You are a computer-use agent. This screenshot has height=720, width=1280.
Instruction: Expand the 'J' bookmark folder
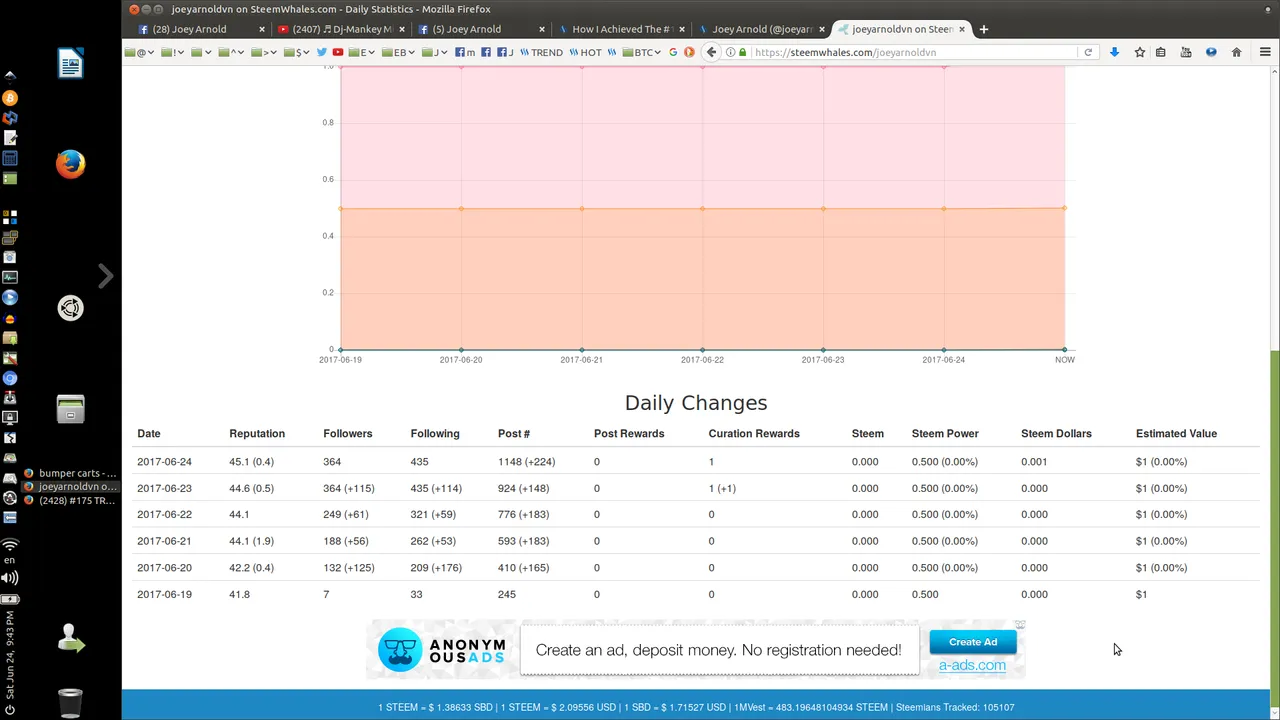pos(435,52)
